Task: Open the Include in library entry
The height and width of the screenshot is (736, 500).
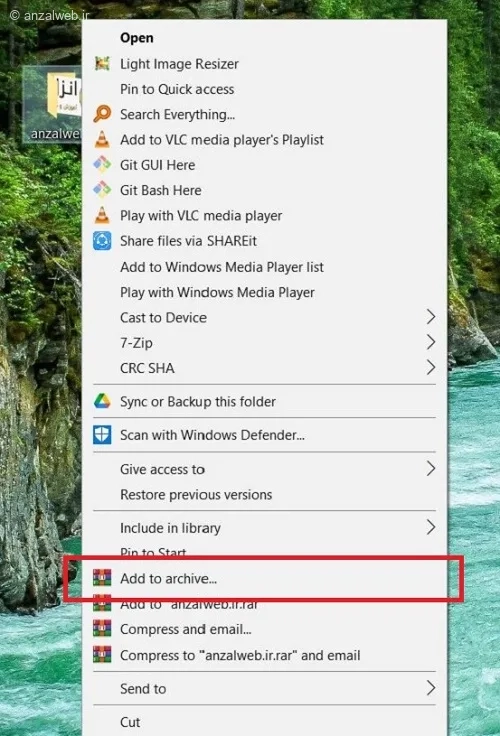Action: pos(265,528)
